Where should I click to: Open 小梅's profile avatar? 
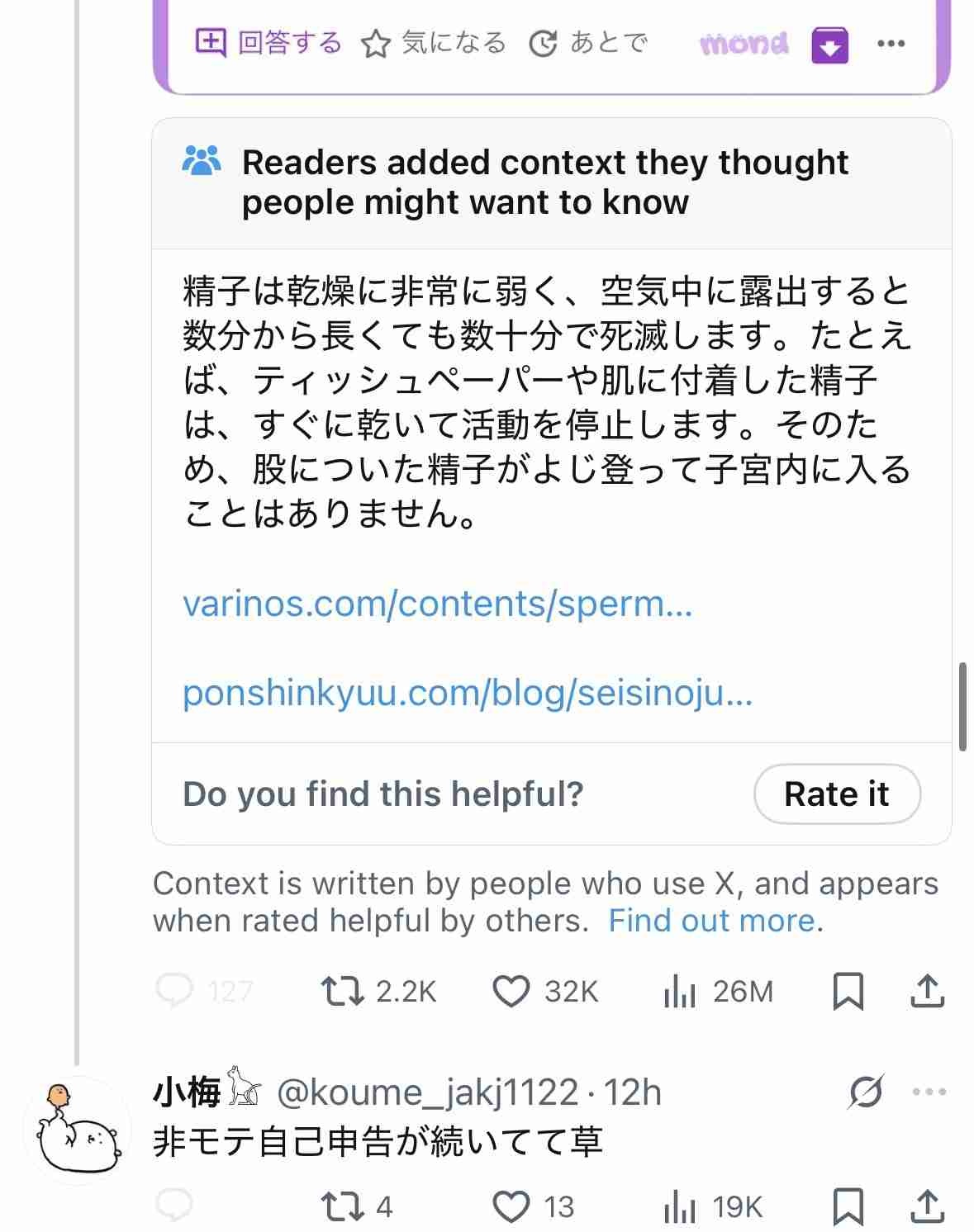tap(78, 1130)
